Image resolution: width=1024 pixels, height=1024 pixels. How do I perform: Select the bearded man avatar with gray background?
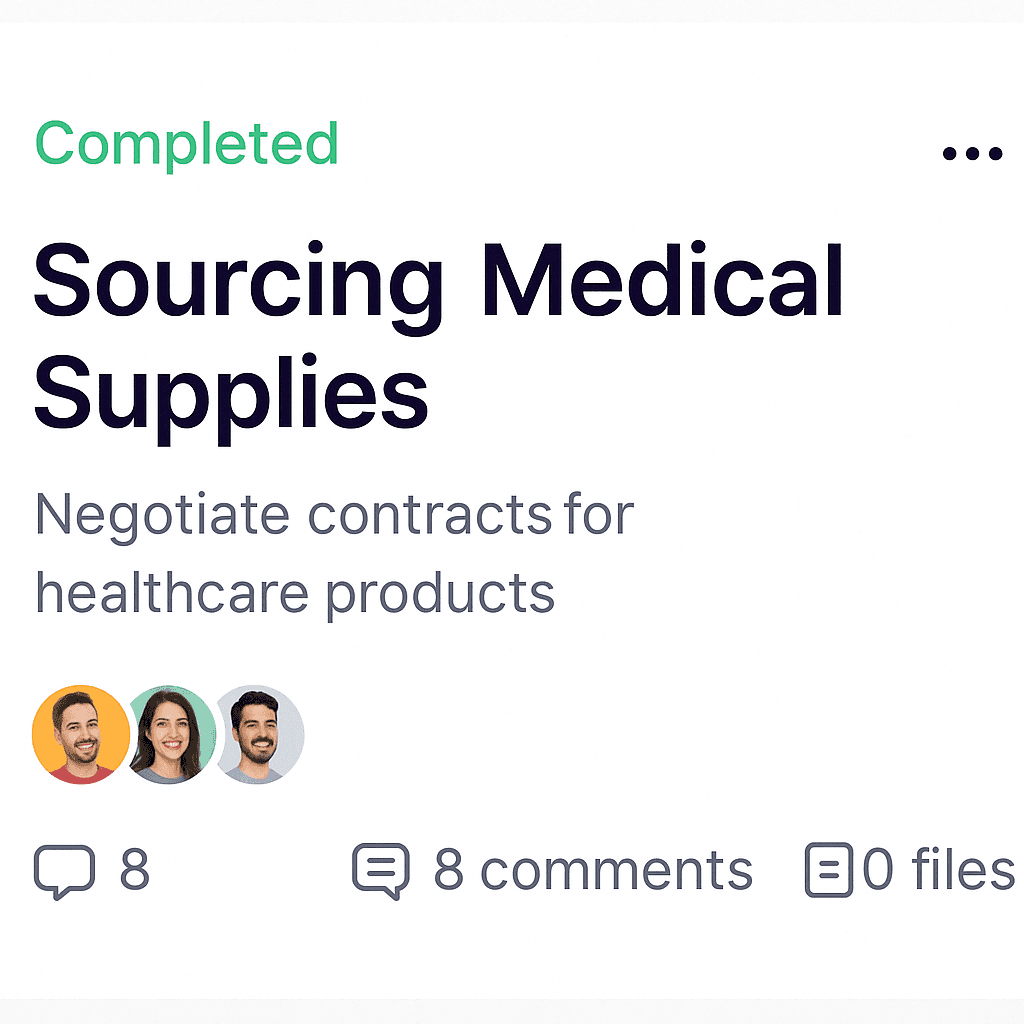pos(259,734)
